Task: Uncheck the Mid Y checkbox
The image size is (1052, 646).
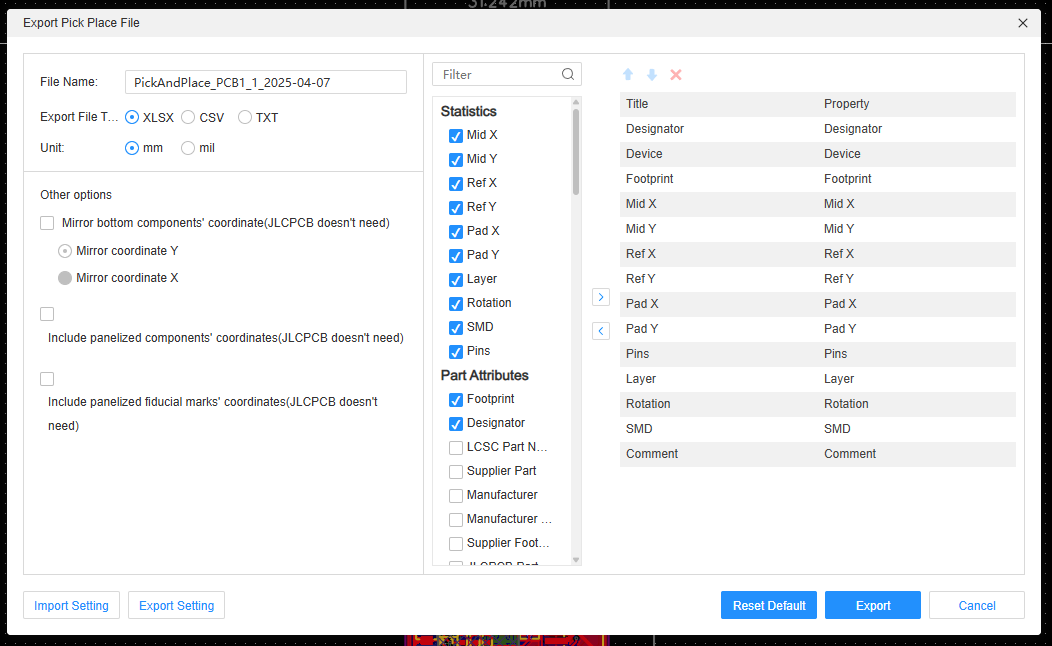Action: pyautogui.click(x=456, y=160)
